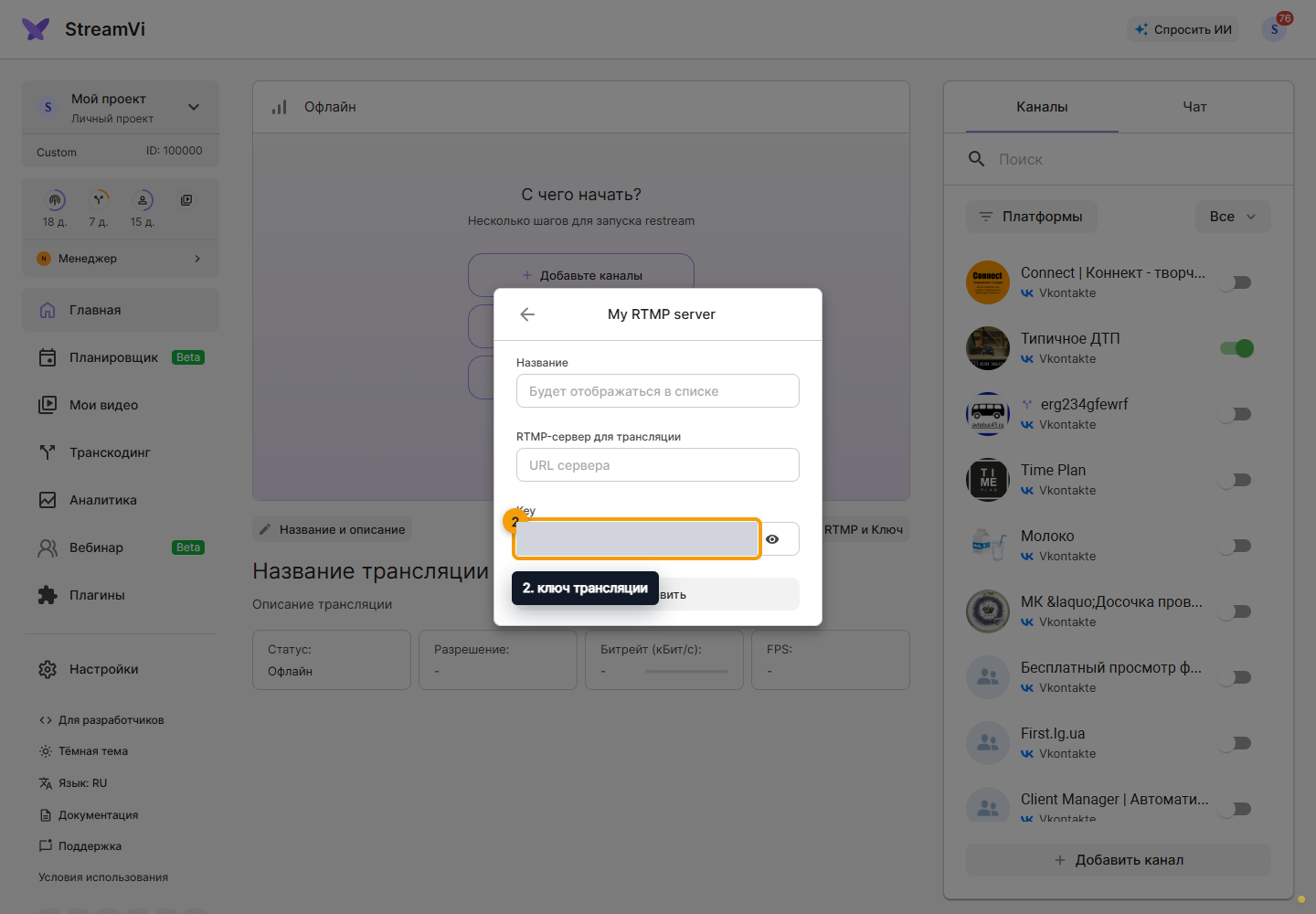Click the ID: 100000 text
This screenshot has width=1316, height=914.
[175, 151]
